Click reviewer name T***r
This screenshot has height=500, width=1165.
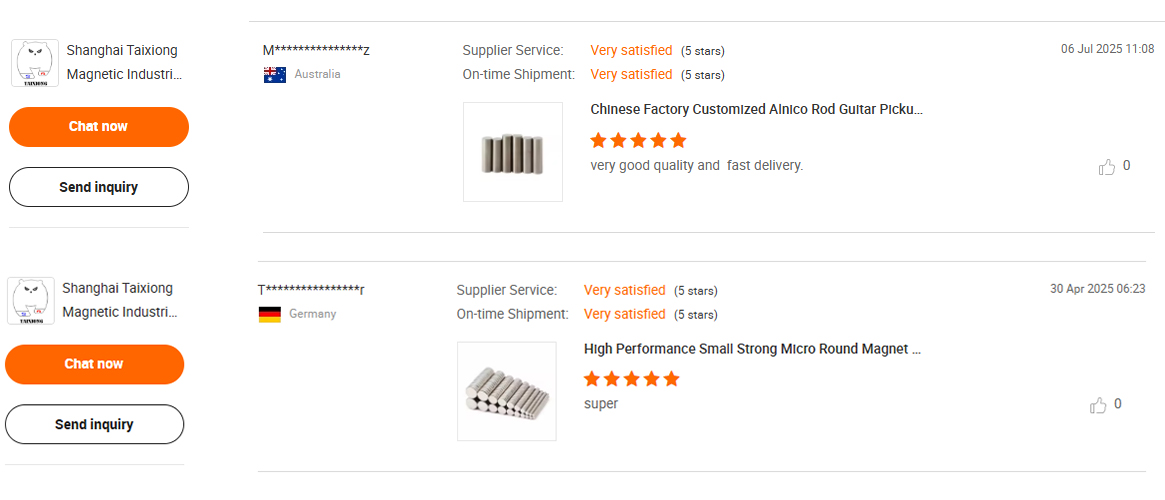tap(311, 290)
